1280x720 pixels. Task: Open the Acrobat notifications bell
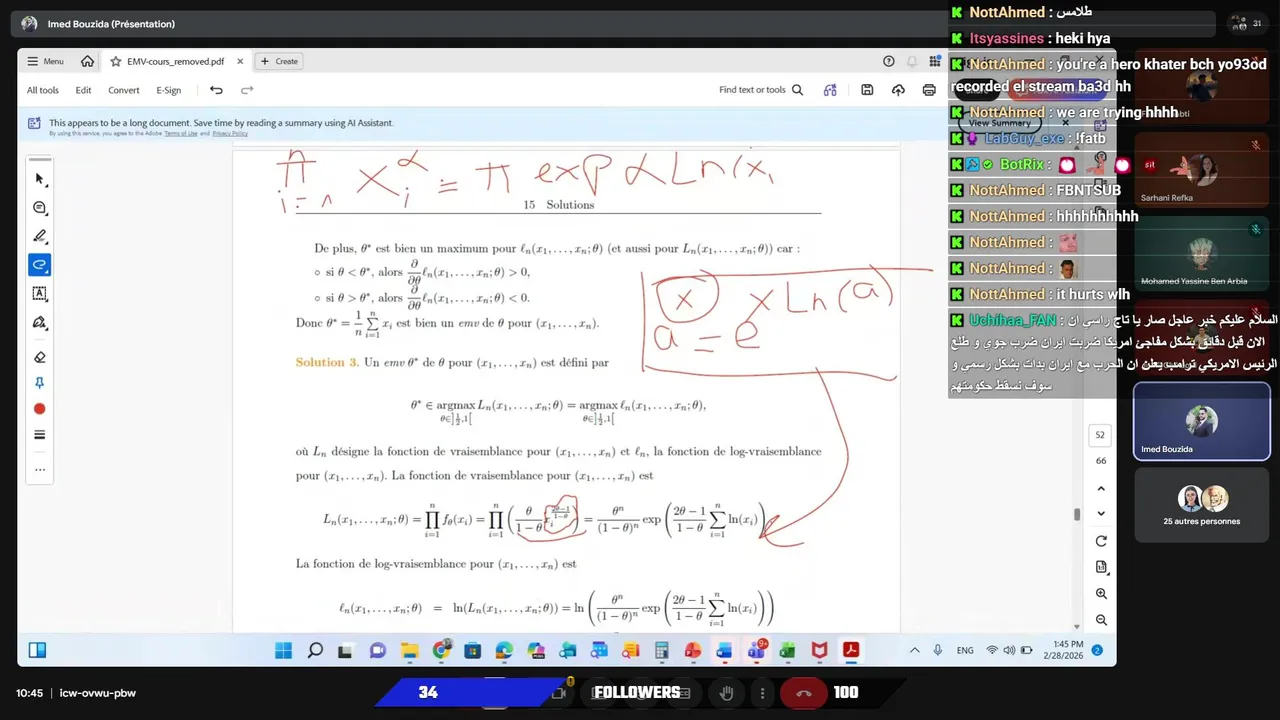coord(912,61)
